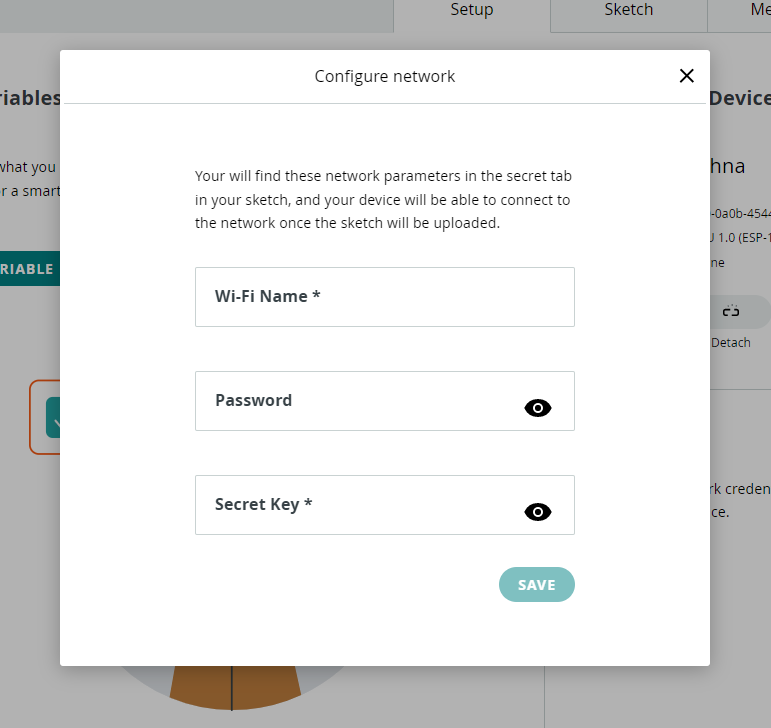Click the Detach label under the device
Screen dimensions: 771x728
731,343
